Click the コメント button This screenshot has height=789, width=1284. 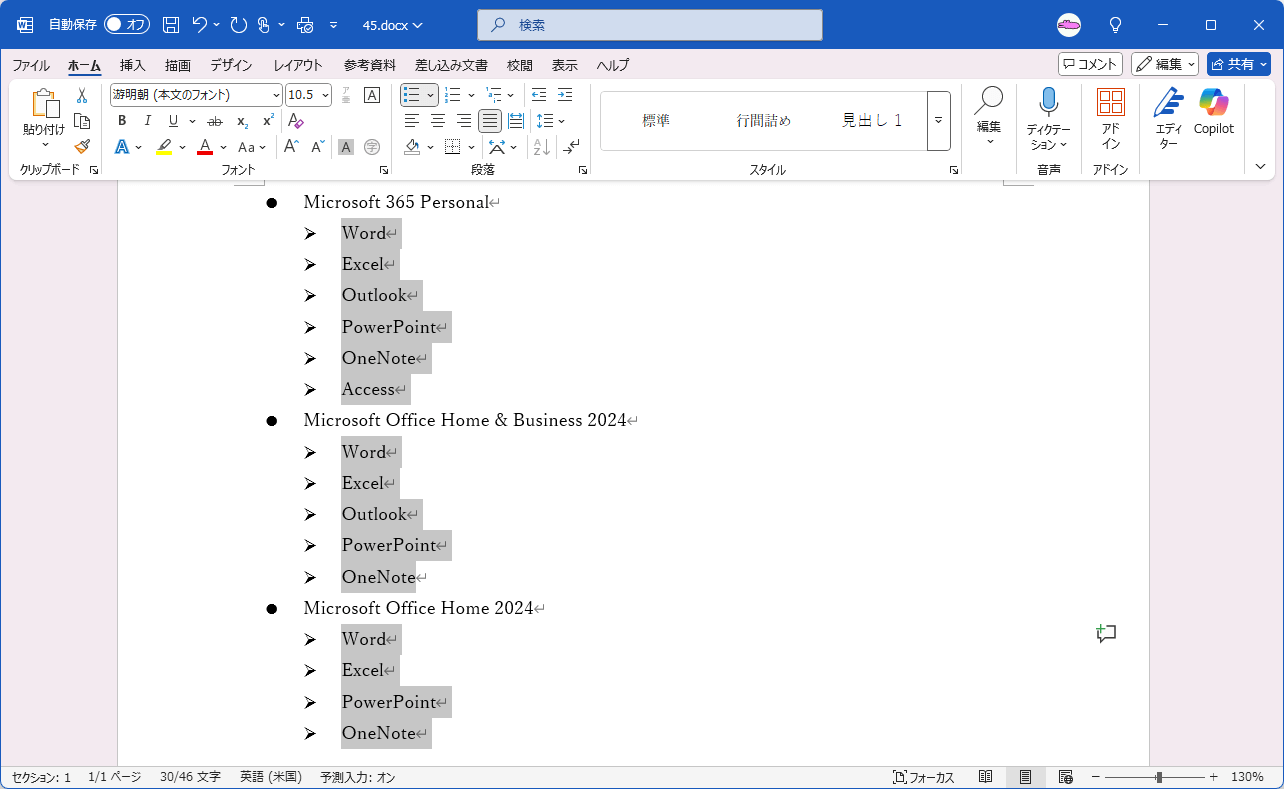(1090, 64)
